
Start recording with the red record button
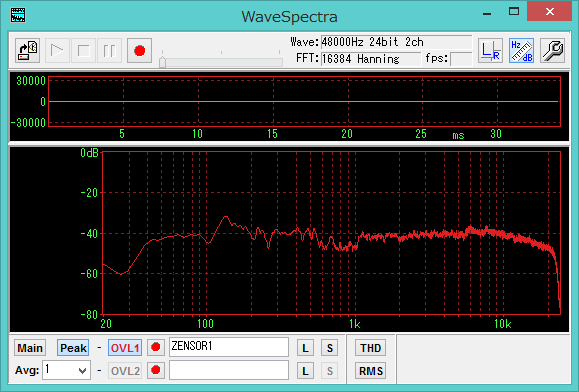[140, 51]
